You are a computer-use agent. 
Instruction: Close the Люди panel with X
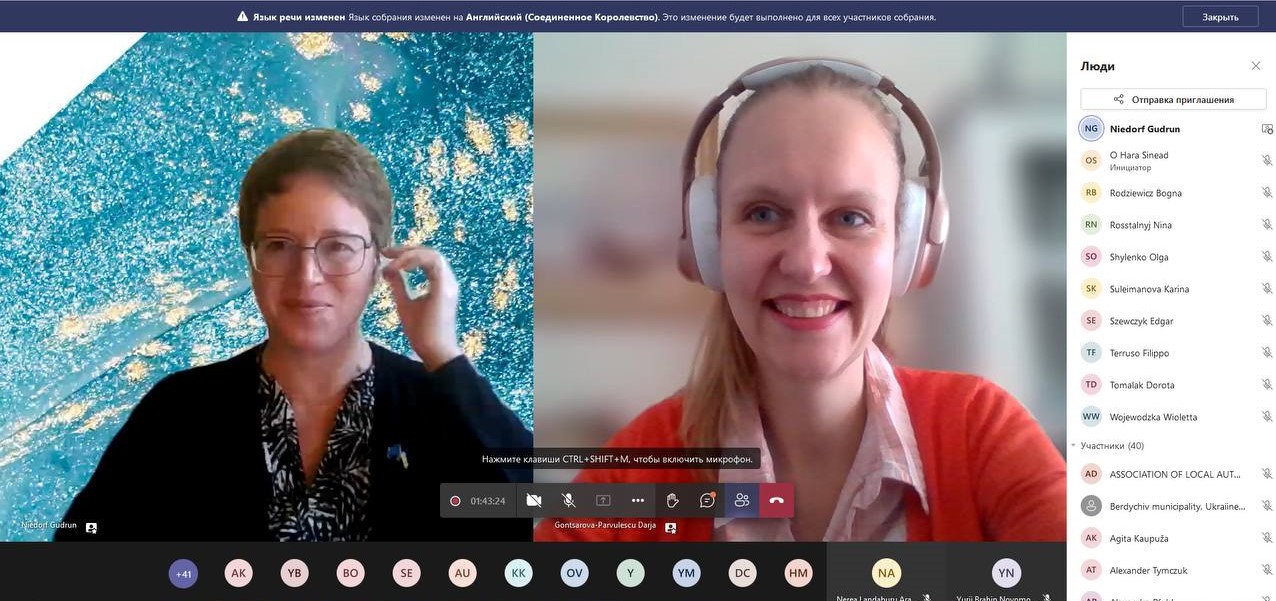pyautogui.click(x=1256, y=66)
